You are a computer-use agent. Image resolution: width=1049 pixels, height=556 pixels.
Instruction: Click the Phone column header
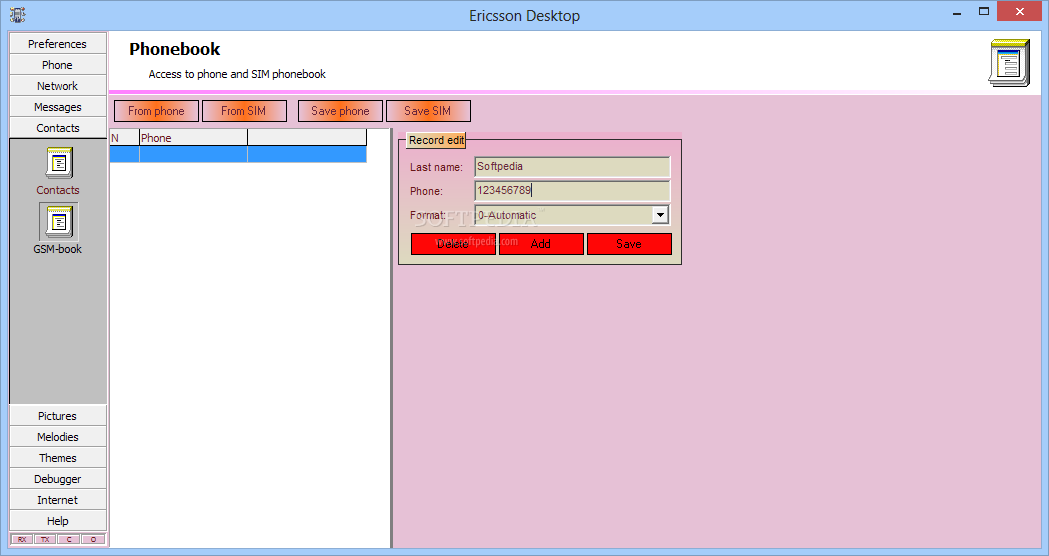pos(193,138)
